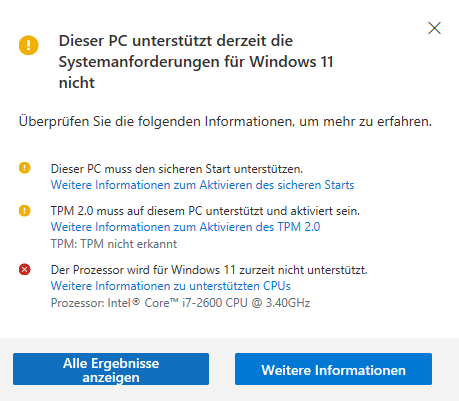Open link about activating TPM 2.0
459x401 pixels.
[x=185, y=227]
